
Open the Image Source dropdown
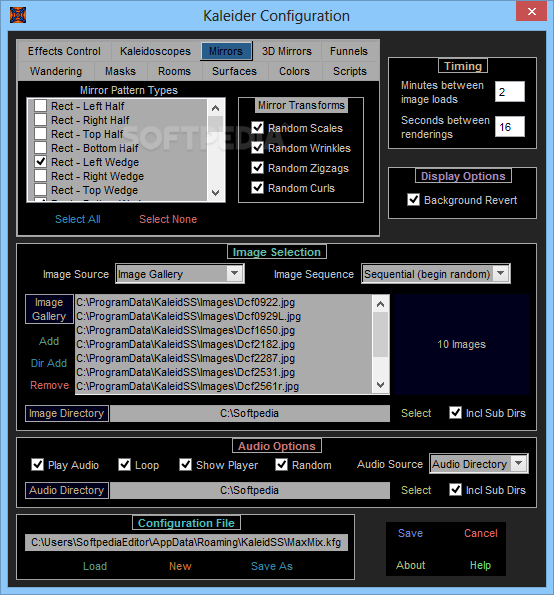click(x=180, y=274)
